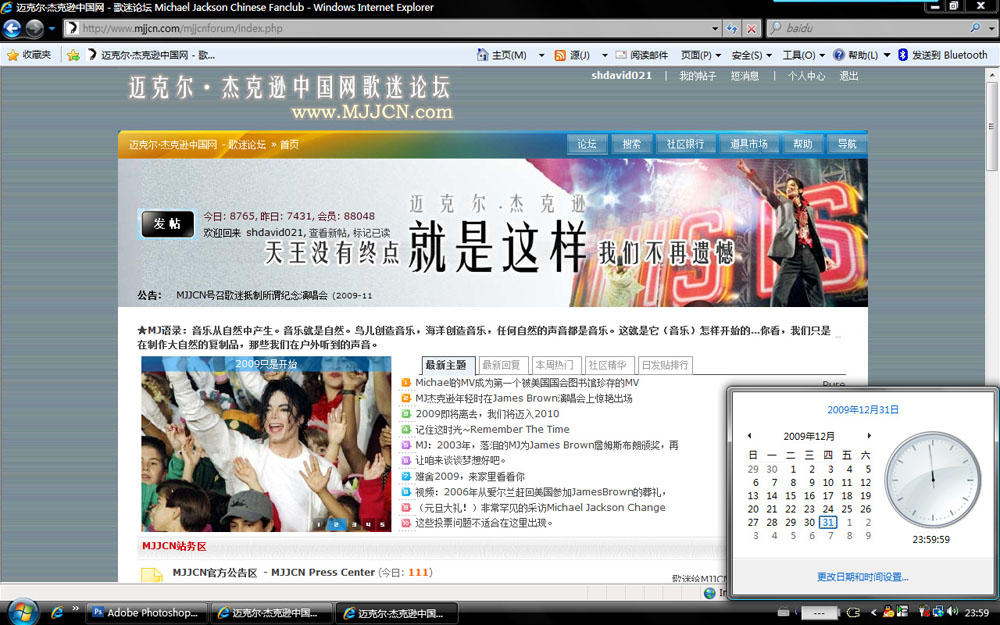Click Send to Bluetooth (发送到 Bluetooth) button
Screen dimensions: 1000x625
(x=943, y=55)
